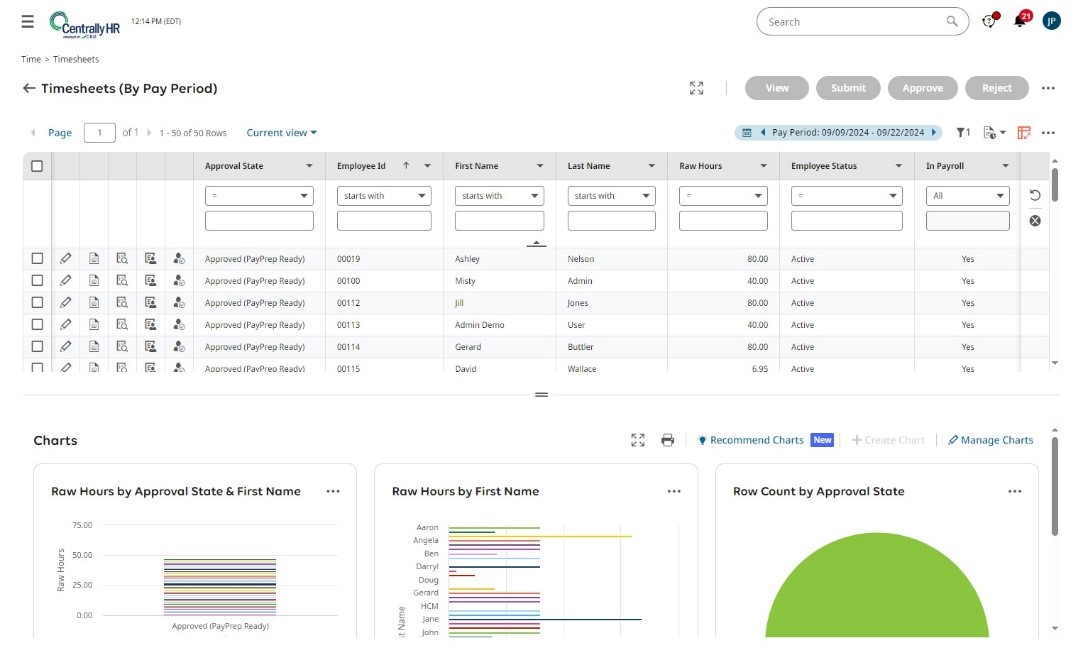
Task: Sort by Last Name column header
Action: [588, 166]
